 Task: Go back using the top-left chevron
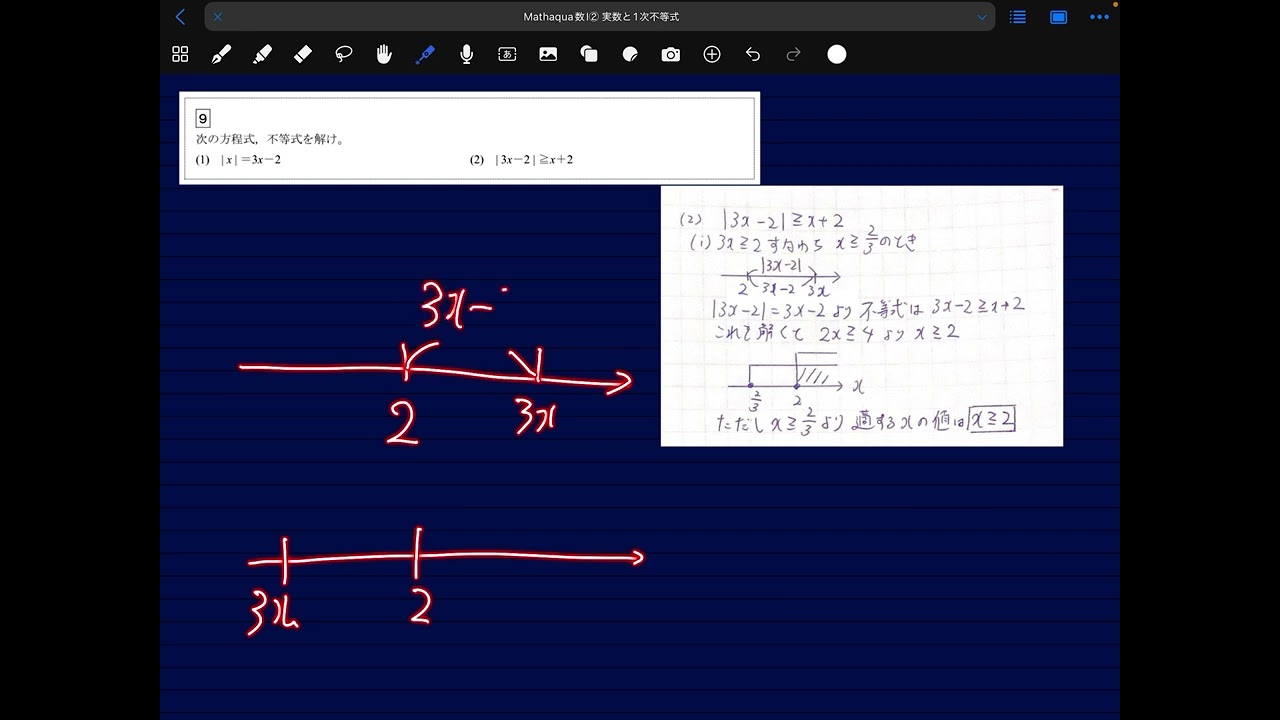click(x=180, y=17)
